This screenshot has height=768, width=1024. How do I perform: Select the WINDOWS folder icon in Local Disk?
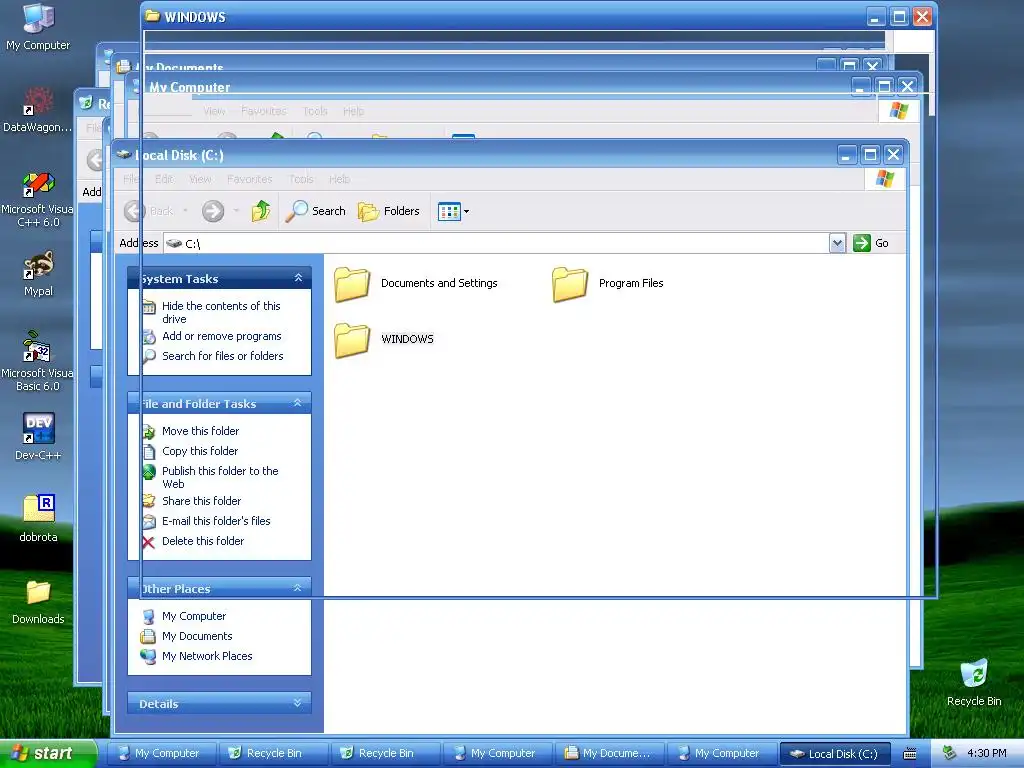click(352, 340)
